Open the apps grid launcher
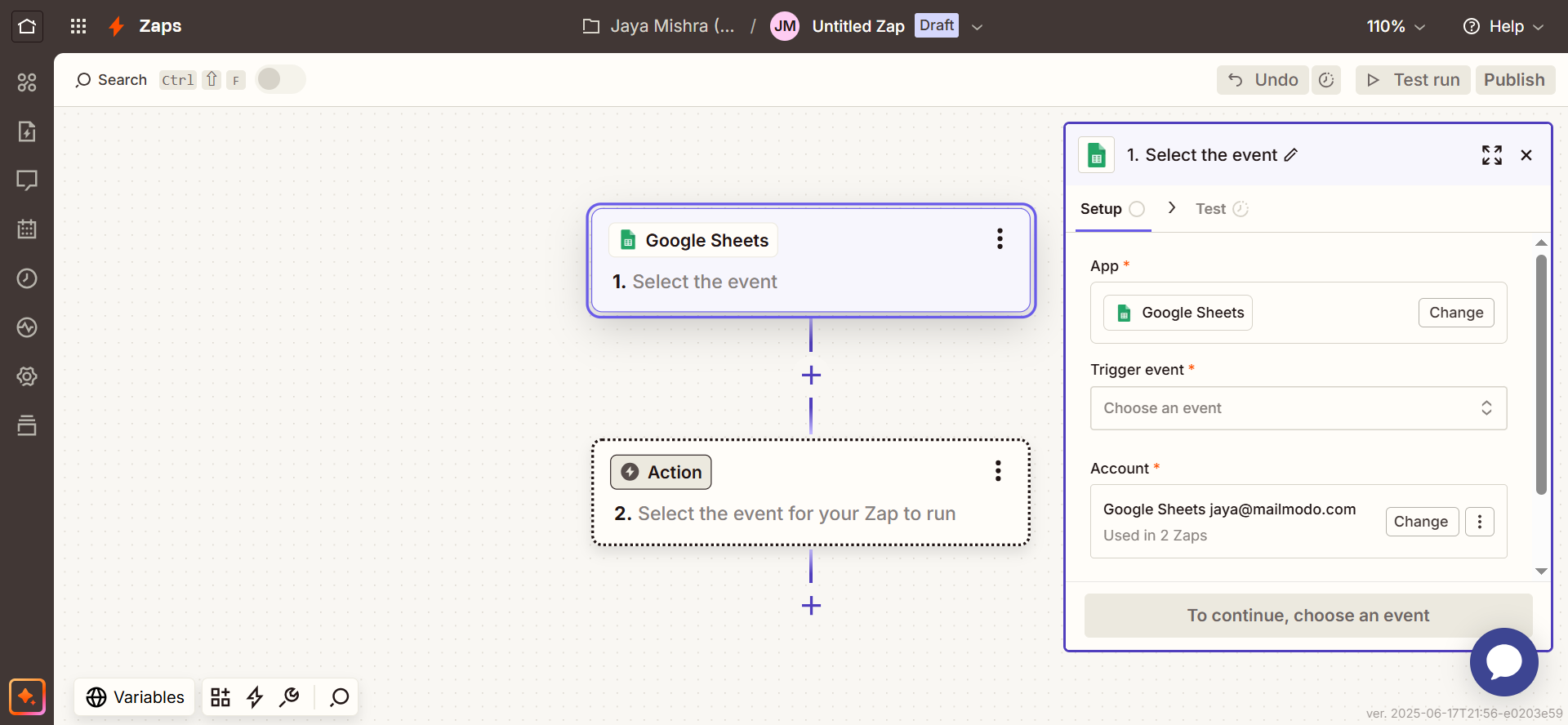1568x725 pixels. point(78,26)
